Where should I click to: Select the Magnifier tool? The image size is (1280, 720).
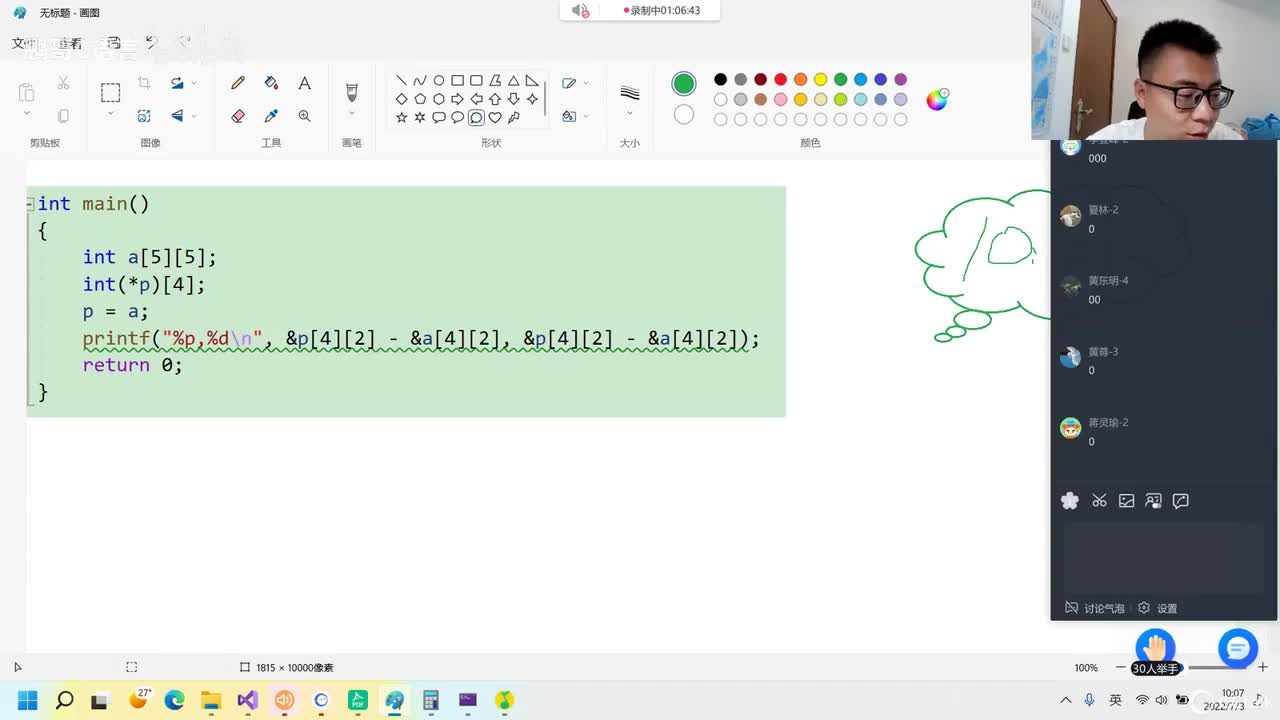pos(304,116)
